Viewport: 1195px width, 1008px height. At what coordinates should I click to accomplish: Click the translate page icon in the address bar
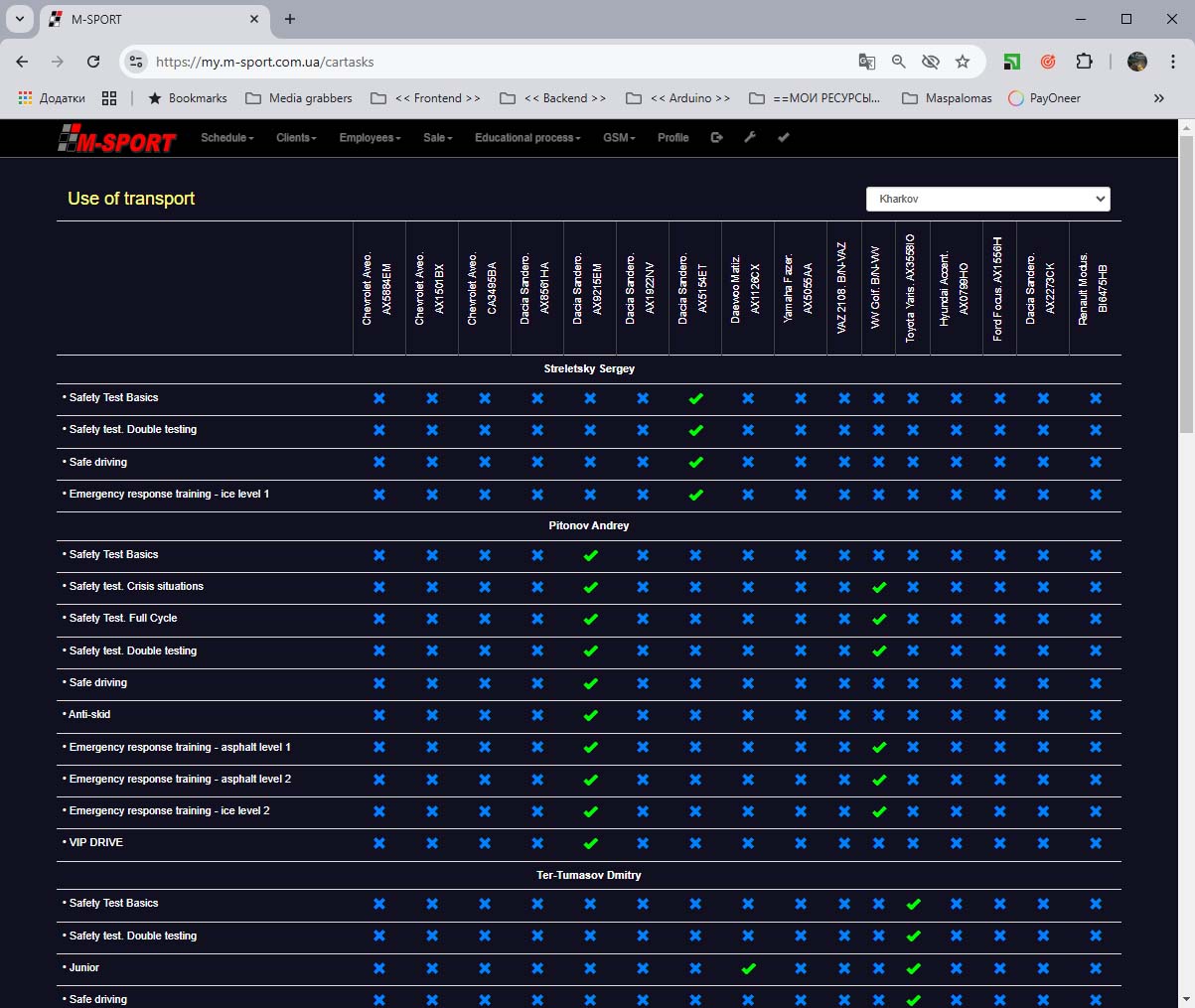pyautogui.click(x=867, y=62)
